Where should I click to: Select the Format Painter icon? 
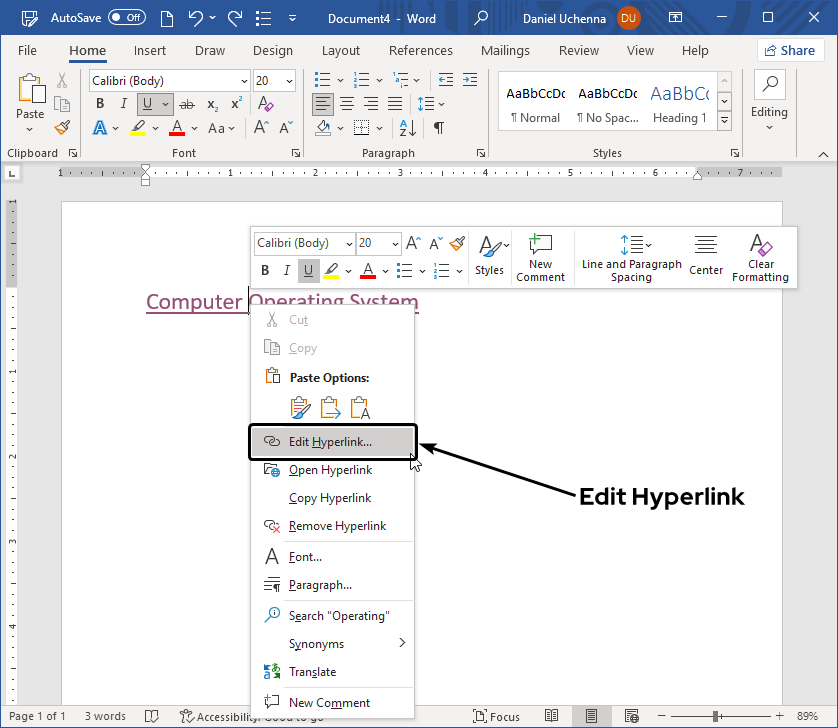60,127
